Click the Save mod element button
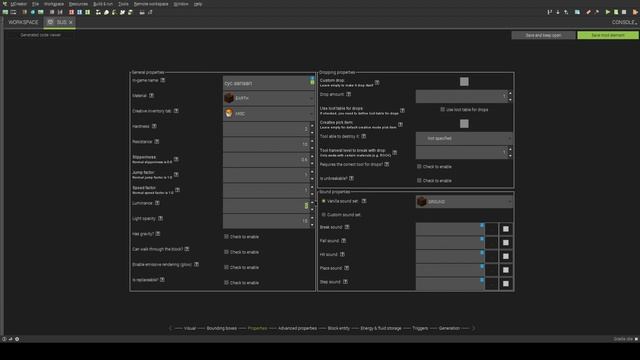The image size is (640, 360). pos(608,35)
